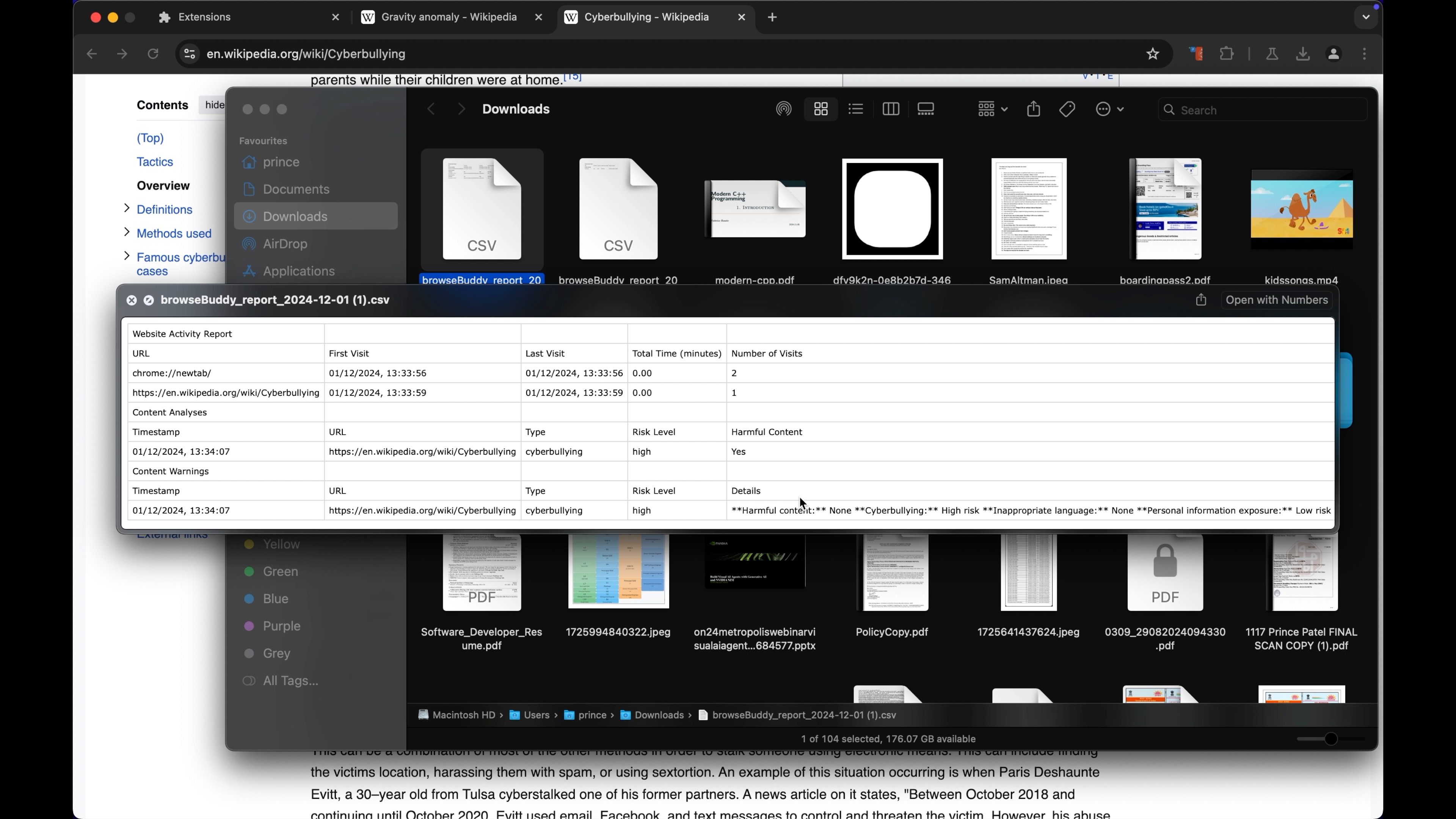Viewport: 1456px width, 819px height.
Task: Click the Quick Look share icon
Action: (1201, 300)
